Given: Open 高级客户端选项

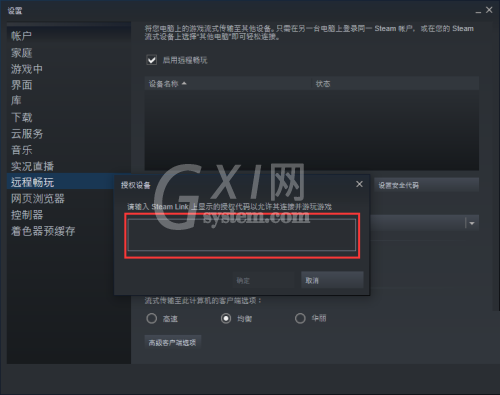Looking at the screenshot, I should pyautogui.click(x=173, y=342).
